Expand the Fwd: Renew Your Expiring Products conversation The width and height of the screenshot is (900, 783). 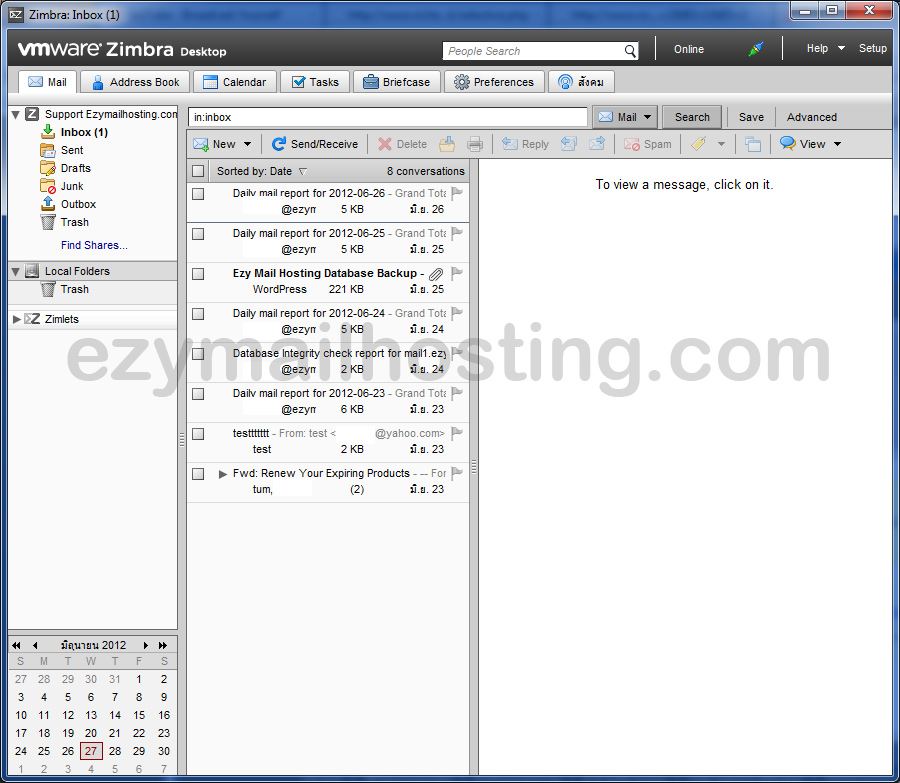tap(223, 474)
